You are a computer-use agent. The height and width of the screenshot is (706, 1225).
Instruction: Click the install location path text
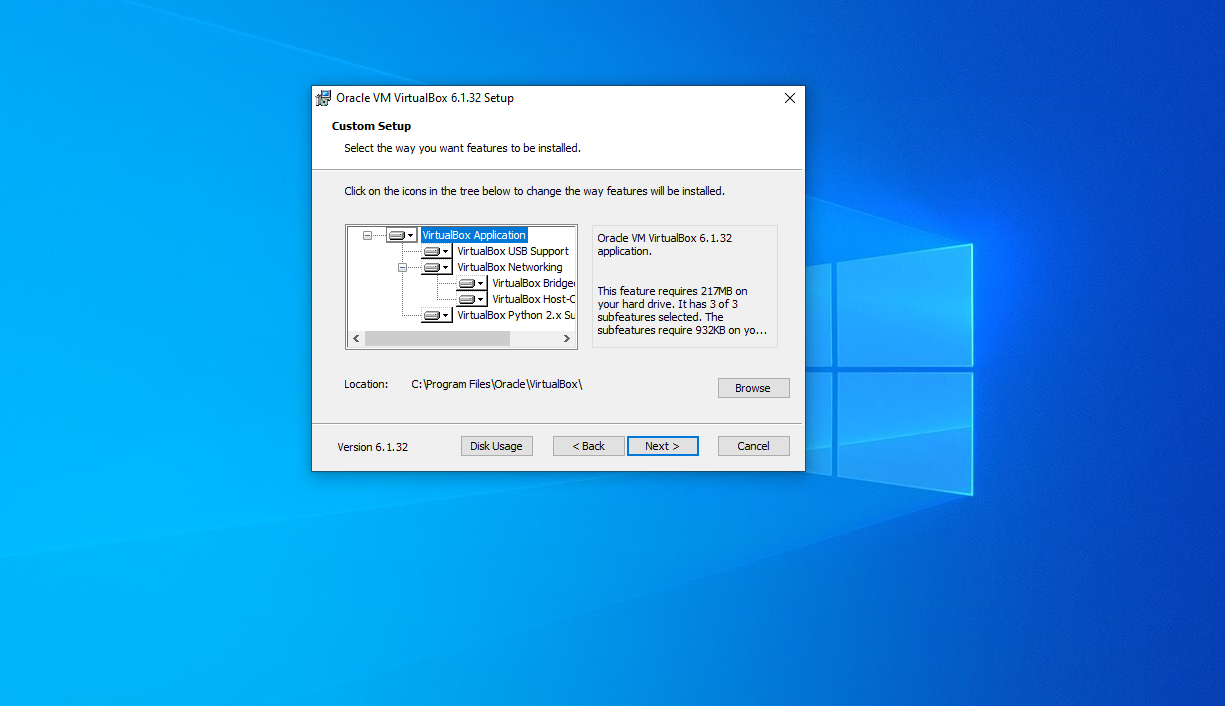coord(497,384)
